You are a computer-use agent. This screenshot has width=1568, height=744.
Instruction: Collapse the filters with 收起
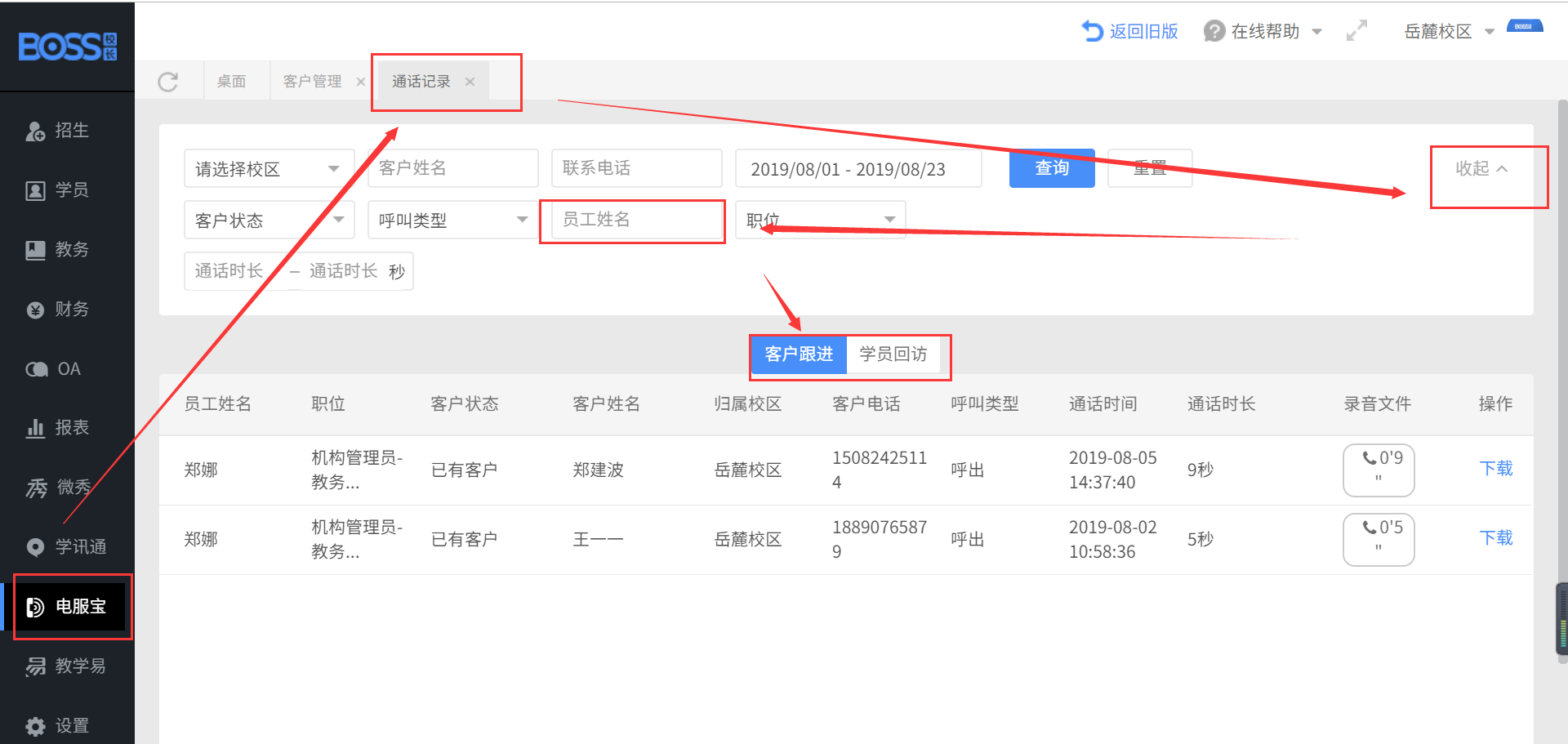coord(1481,169)
